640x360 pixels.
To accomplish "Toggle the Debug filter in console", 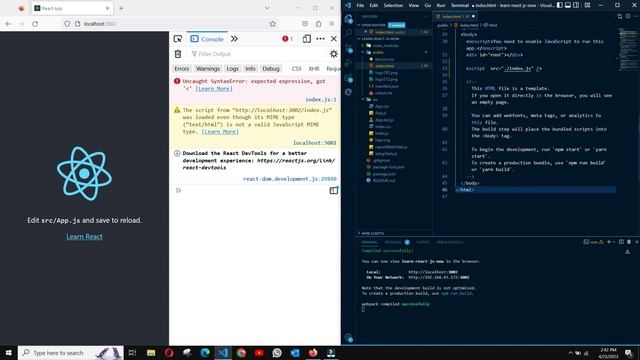I will [271, 69].
